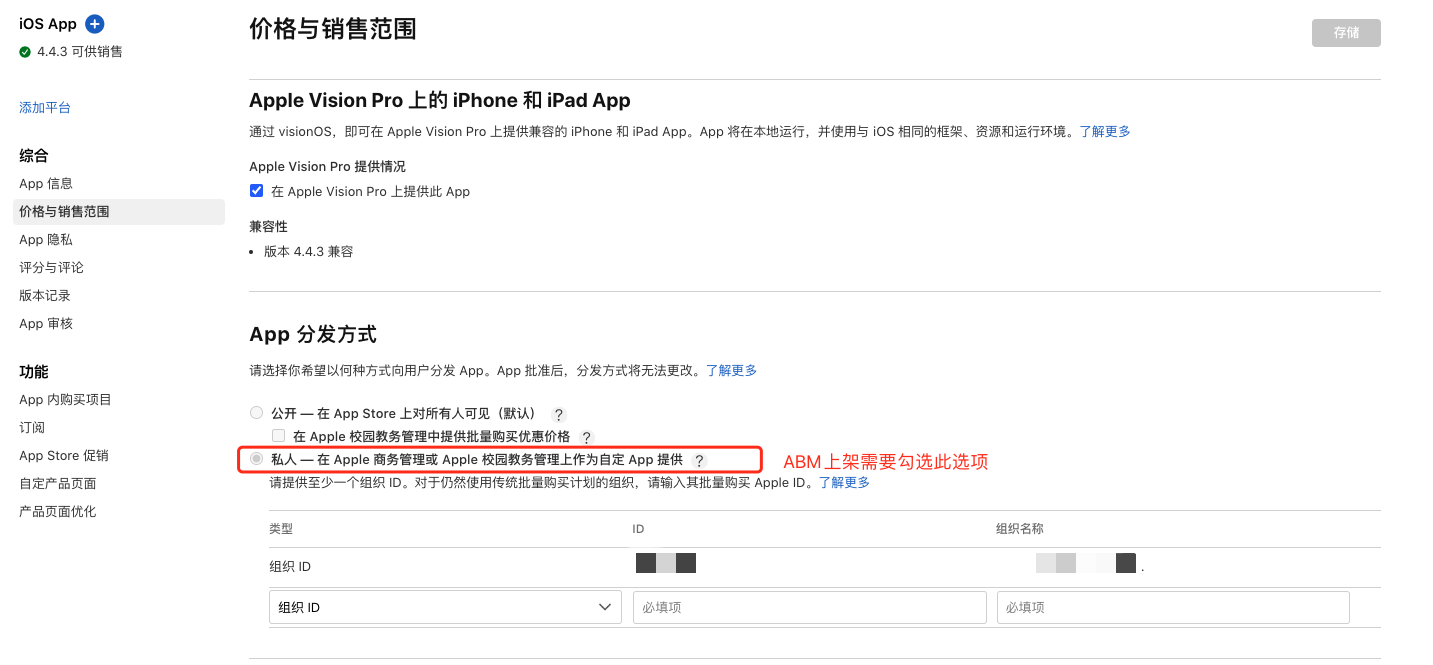
Task: Click the 版本 4.4.3 兼容 text
Action: pos(308,252)
